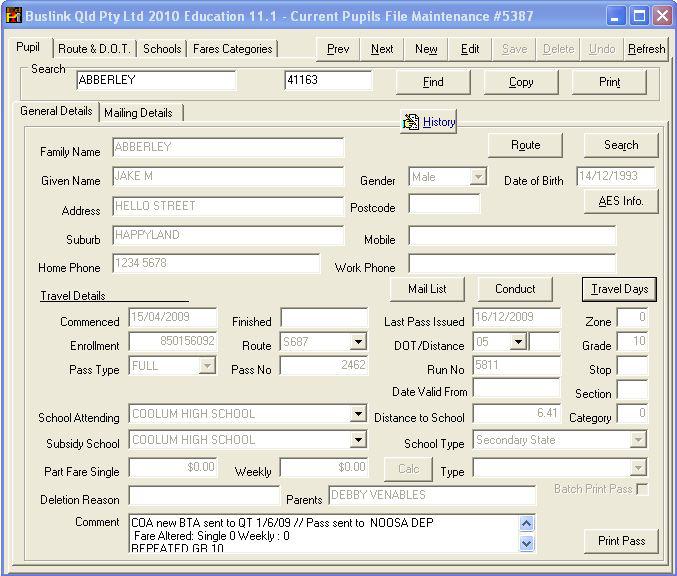
Task: Switch to the Pupil tab
Action: 28,47
